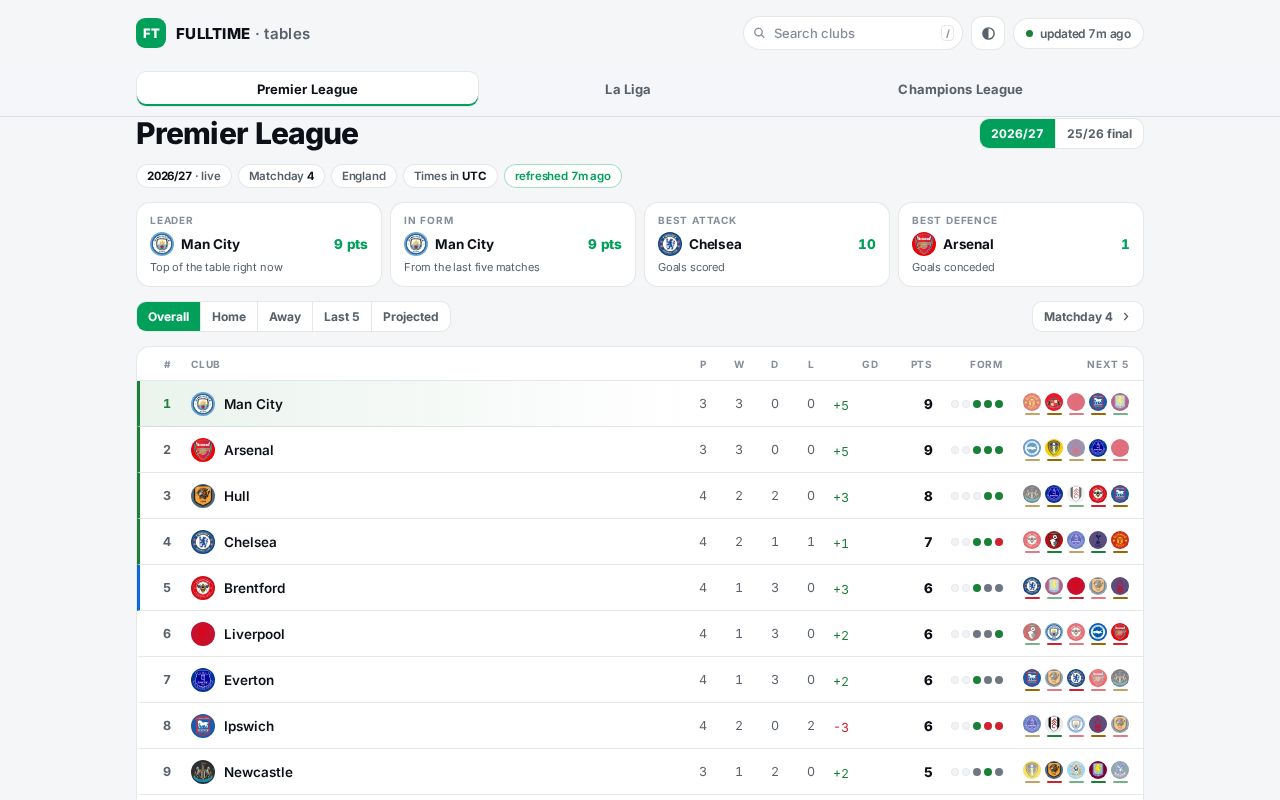The image size is (1280, 800).
Task: Select the 2026/27 season toggle
Action: click(x=1017, y=134)
